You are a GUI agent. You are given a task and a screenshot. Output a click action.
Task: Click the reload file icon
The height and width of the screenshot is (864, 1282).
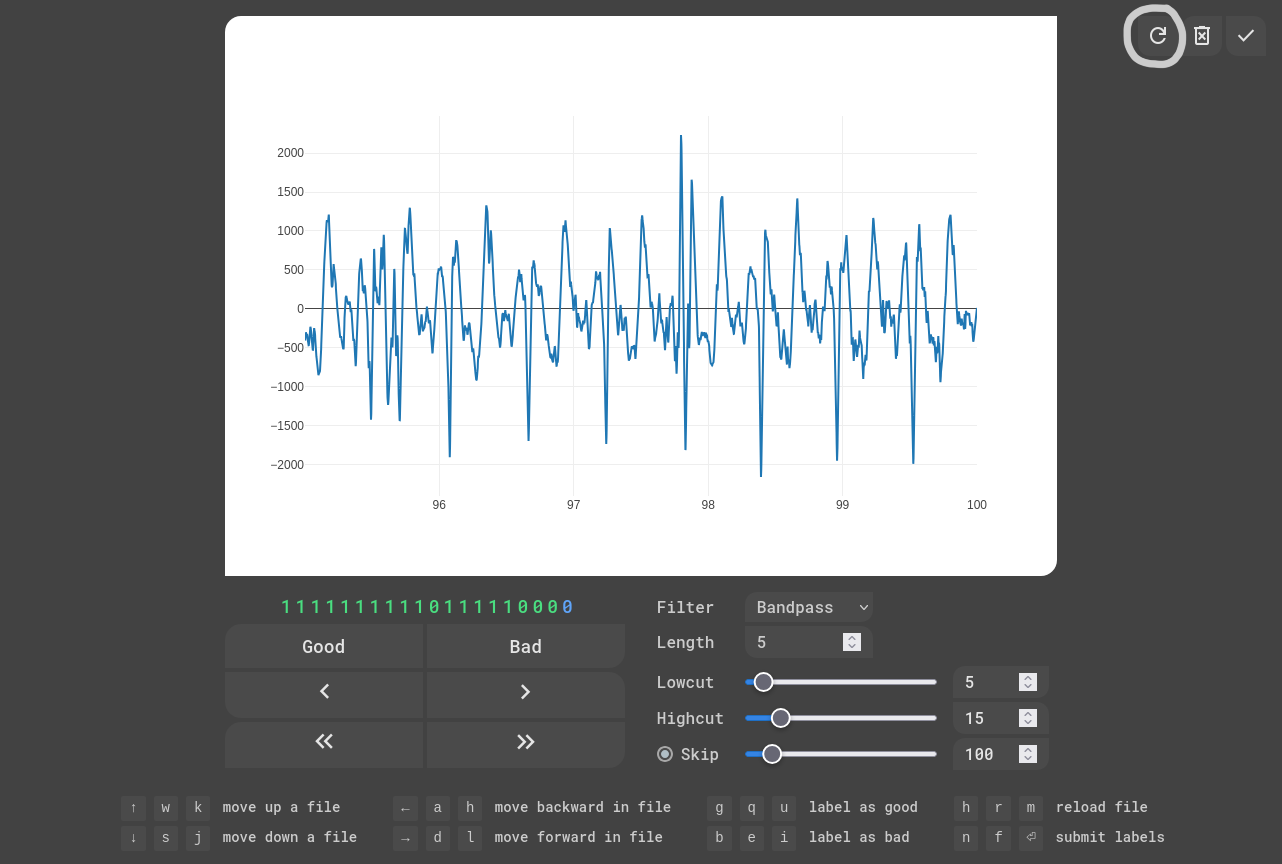[1157, 36]
